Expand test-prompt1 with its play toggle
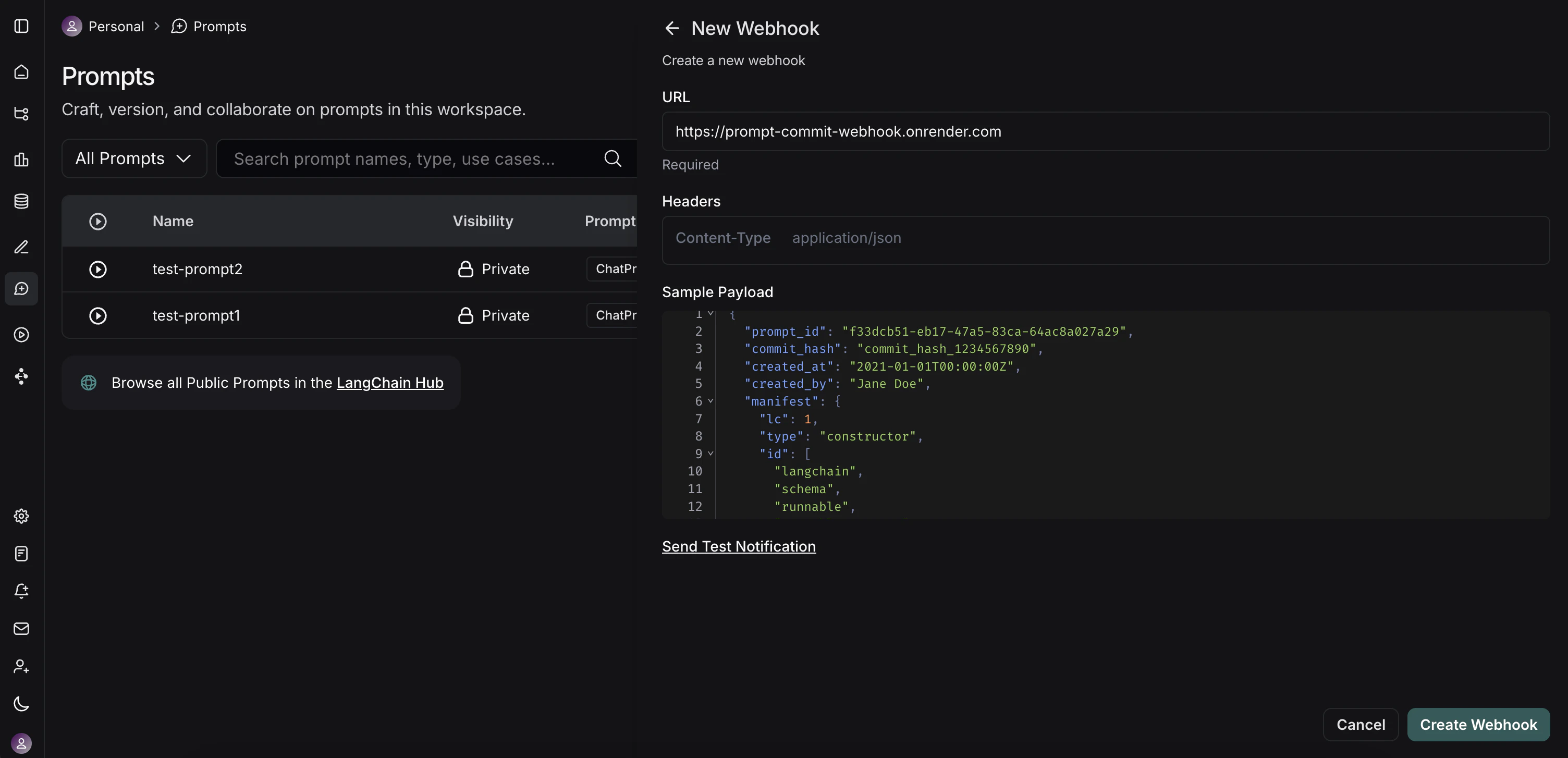Image resolution: width=1568 pixels, height=758 pixels. (98, 315)
